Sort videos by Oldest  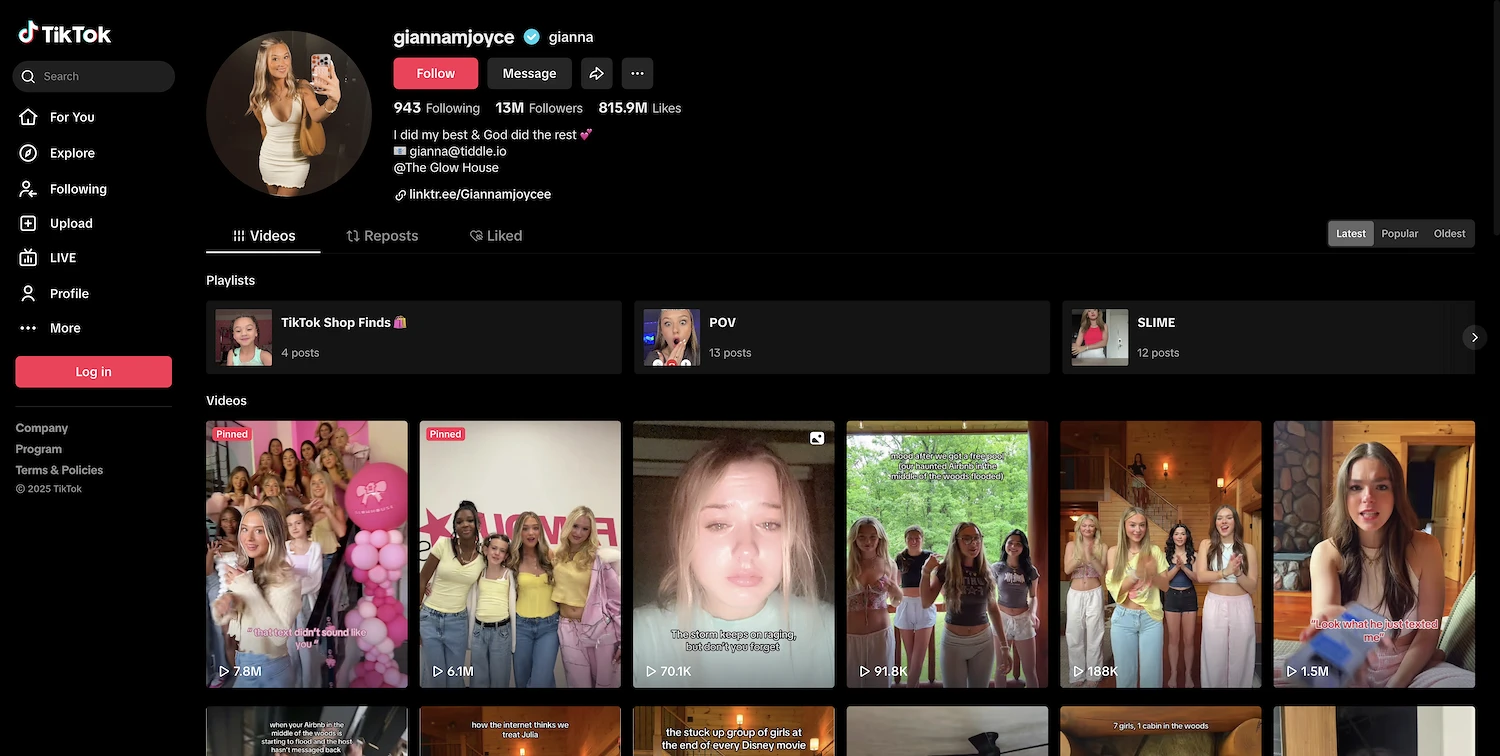(x=1449, y=233)
